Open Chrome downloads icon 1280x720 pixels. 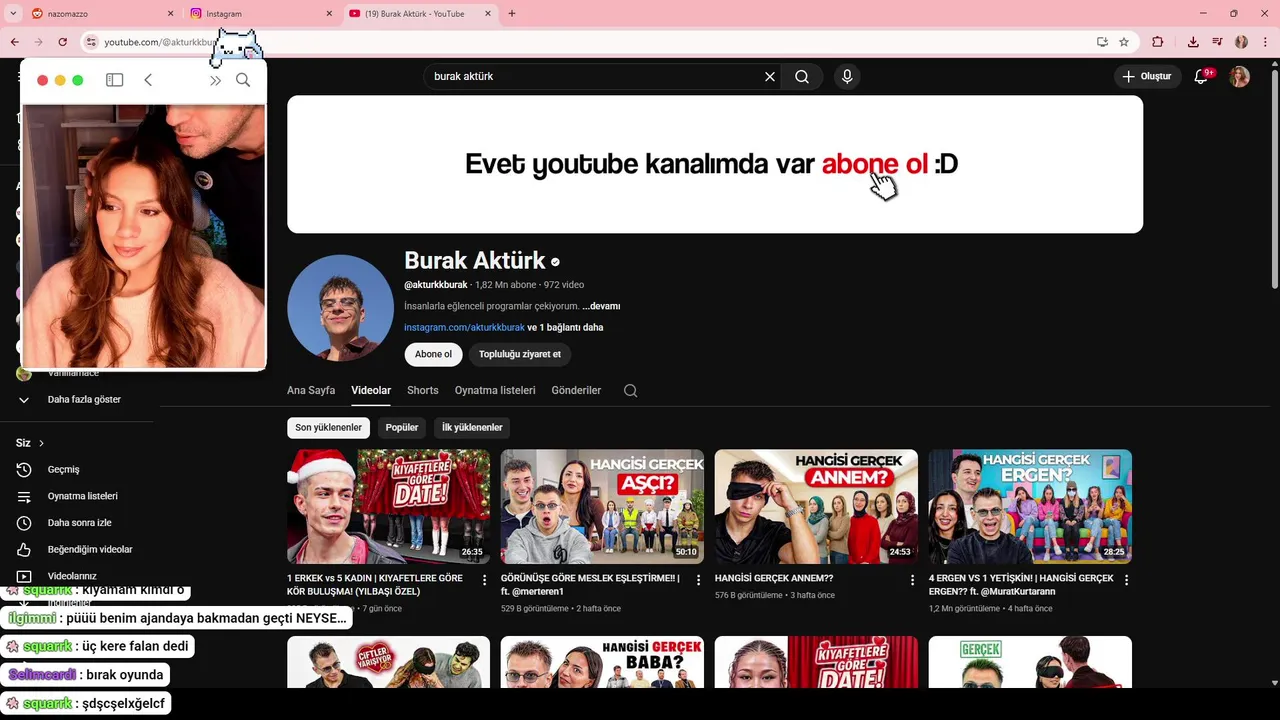(1193, 42)
